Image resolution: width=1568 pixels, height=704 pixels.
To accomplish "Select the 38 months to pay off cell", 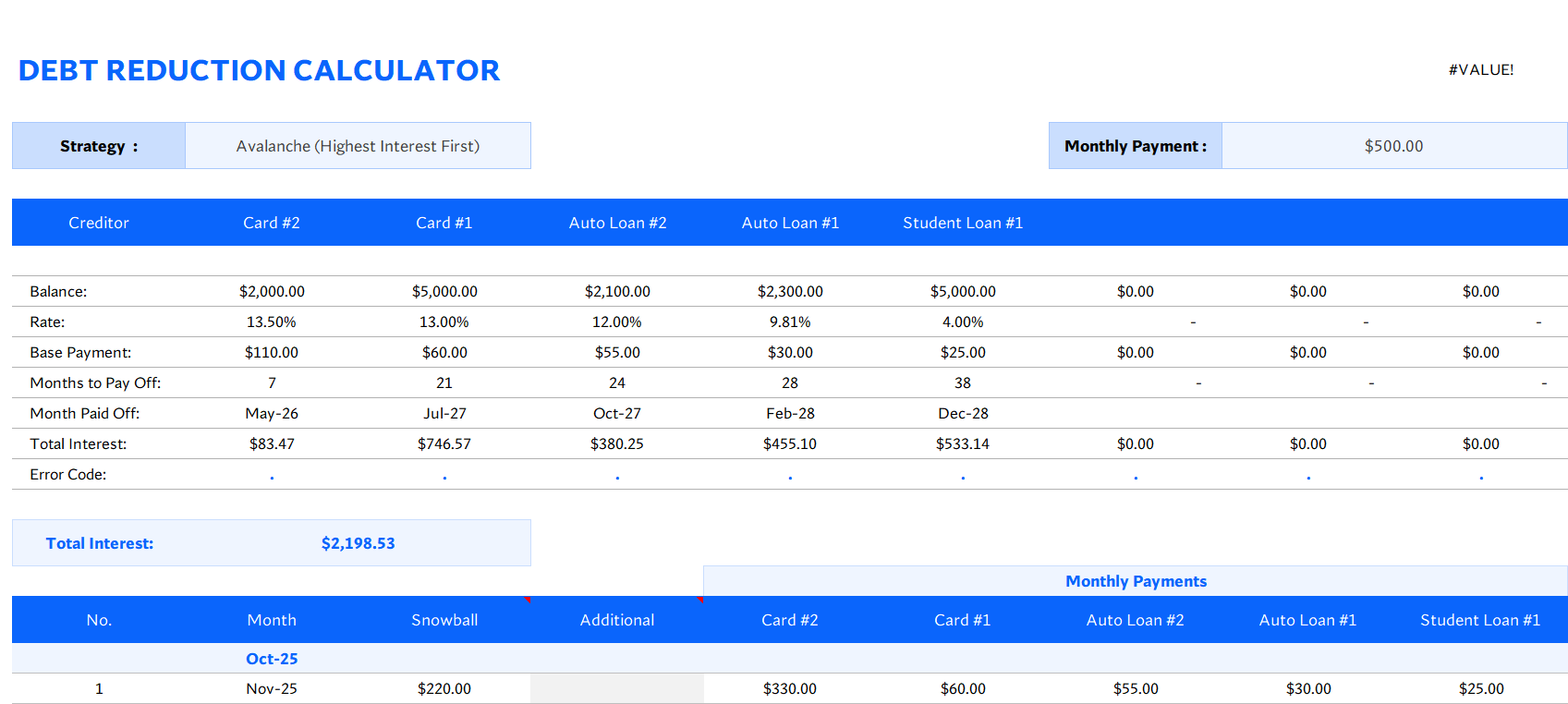I will (x=963, y=382).
